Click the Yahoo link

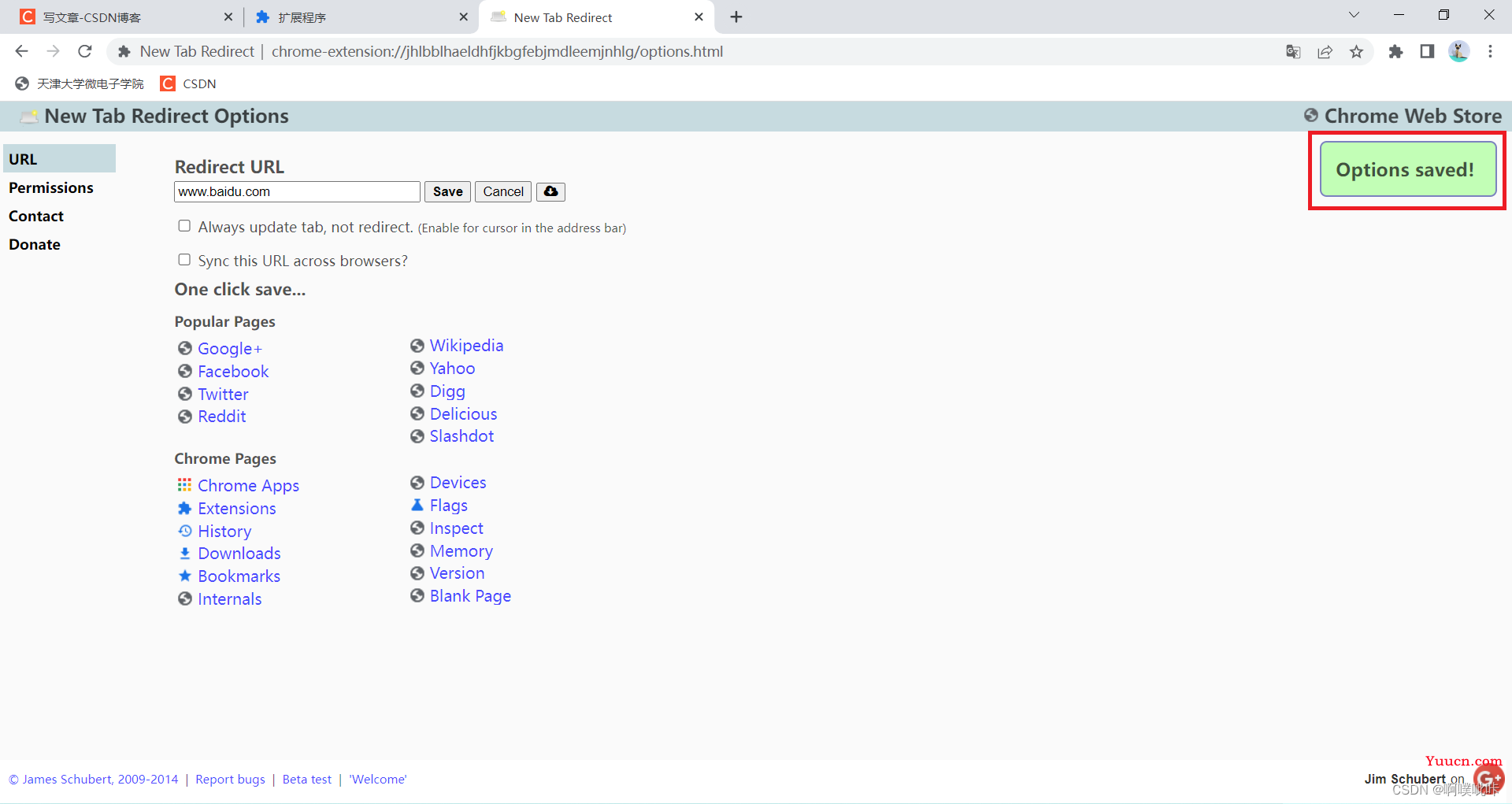click(452, 368)
